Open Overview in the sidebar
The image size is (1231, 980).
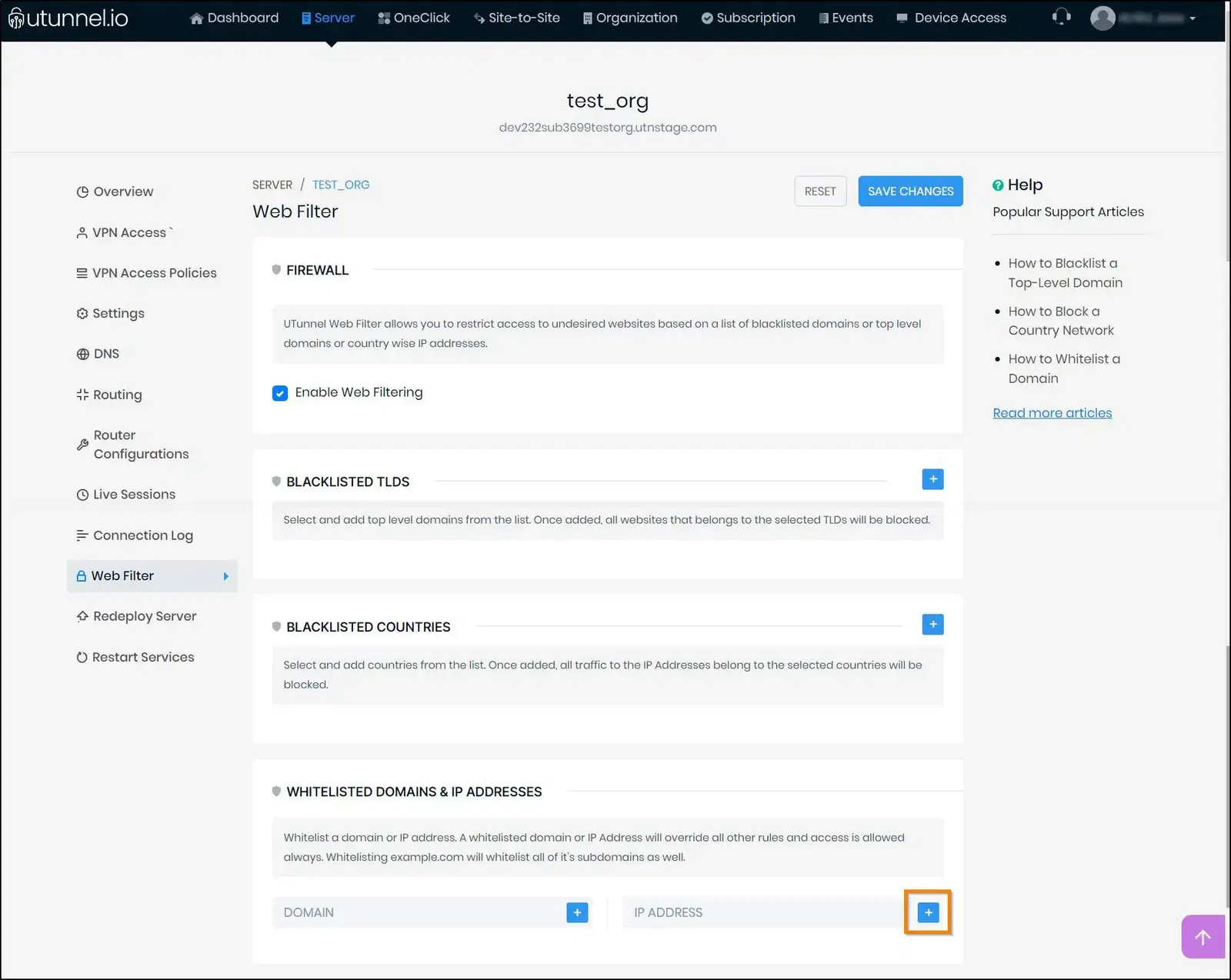pyautogui.click(x=115, y=192)
